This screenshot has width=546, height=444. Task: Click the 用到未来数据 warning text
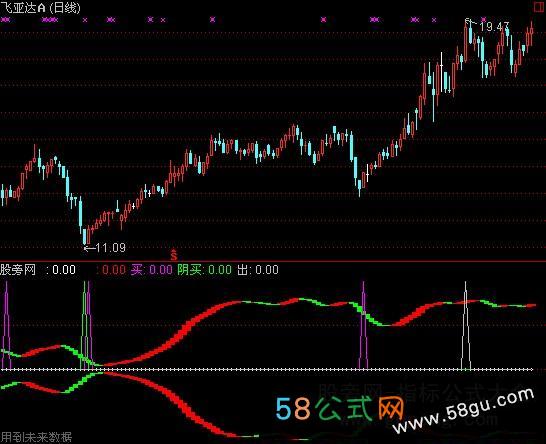(x=36, y=437)
